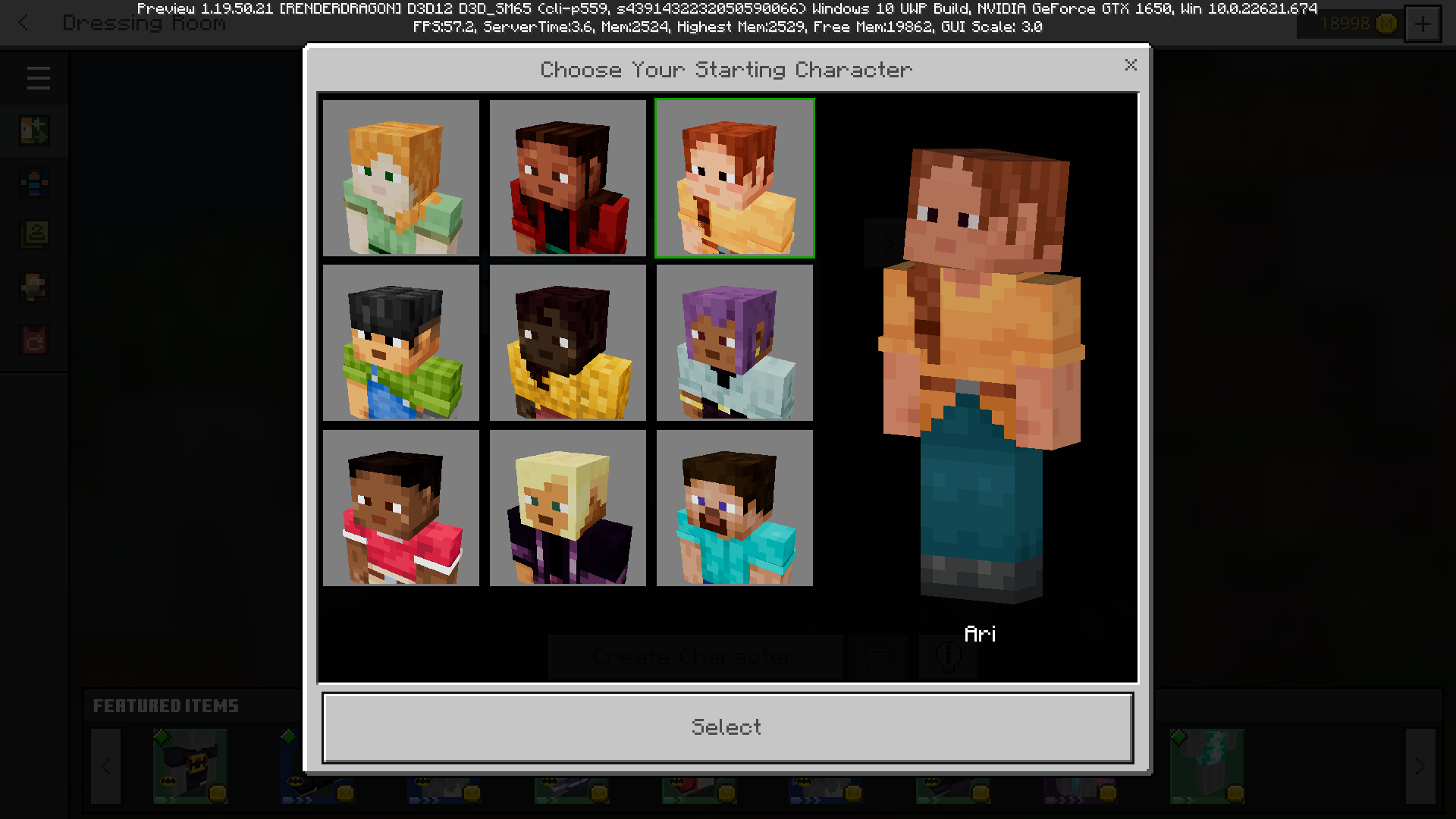Choose the blonde character in dark purple coat
Screen dimensions: 1456x819
567,508
